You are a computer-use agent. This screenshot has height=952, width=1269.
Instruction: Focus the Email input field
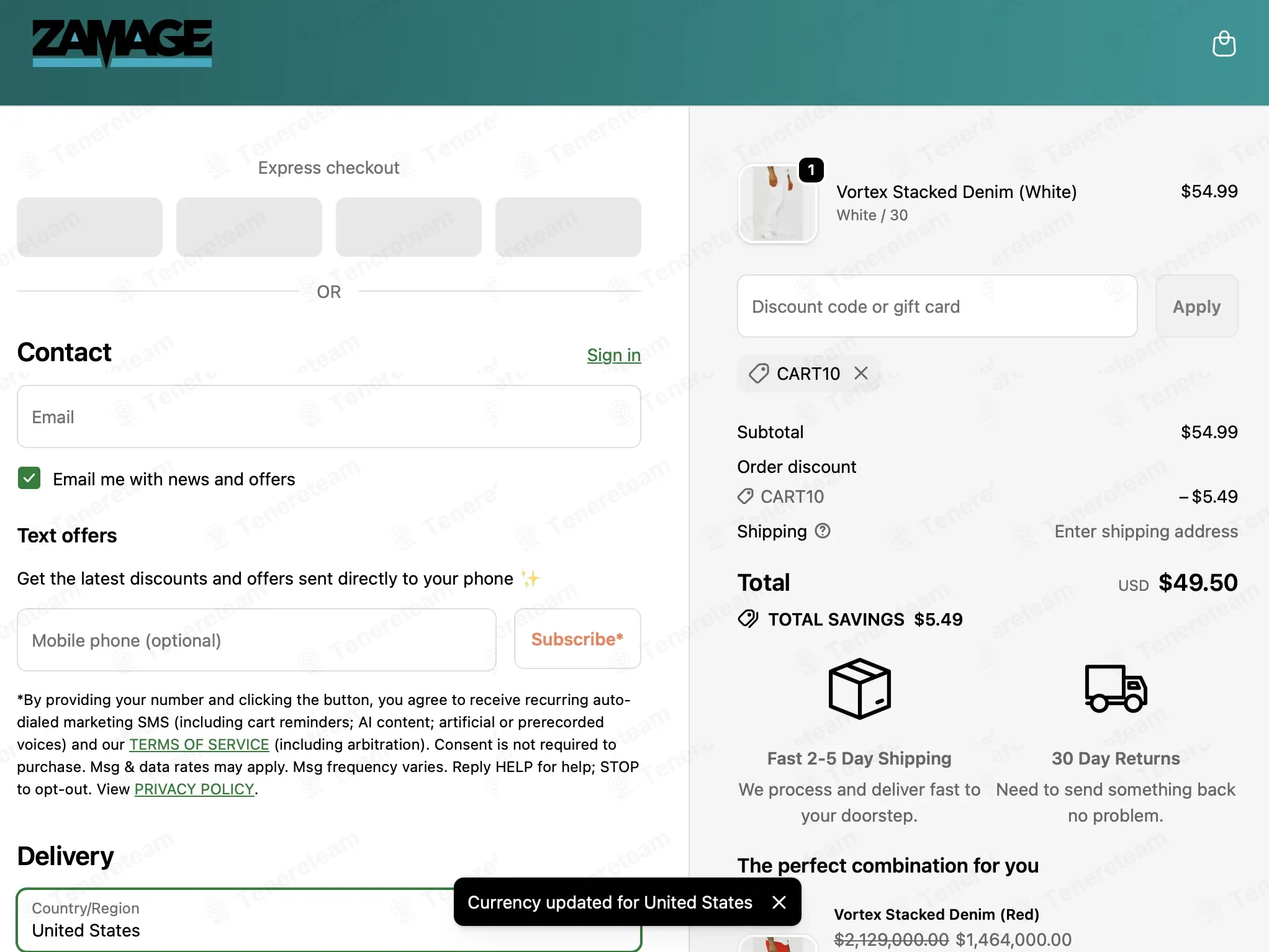329,416
